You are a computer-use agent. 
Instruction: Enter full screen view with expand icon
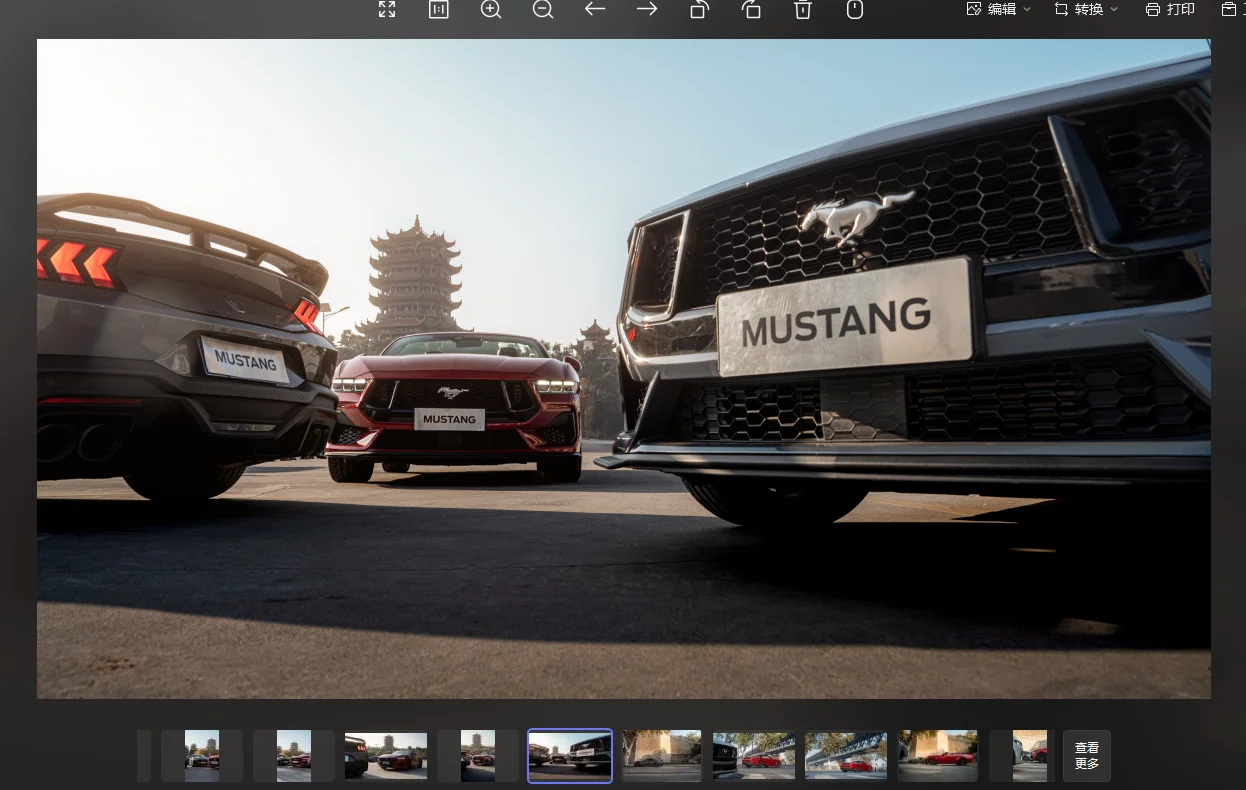pyautogui.click(x=387, y=10)
